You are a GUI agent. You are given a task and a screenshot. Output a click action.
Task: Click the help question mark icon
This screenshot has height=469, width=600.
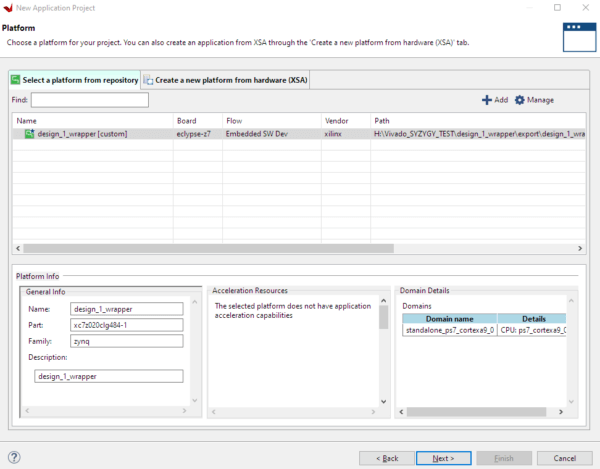15,457
